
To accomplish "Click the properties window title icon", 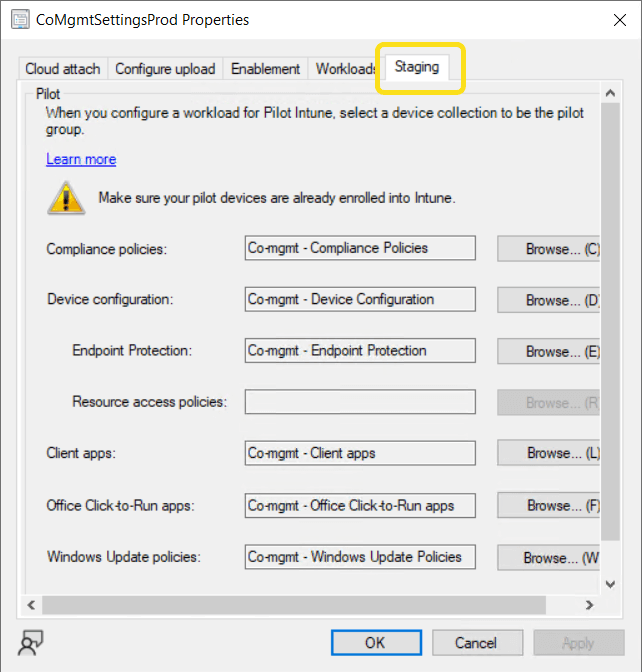I will (20, 20).
